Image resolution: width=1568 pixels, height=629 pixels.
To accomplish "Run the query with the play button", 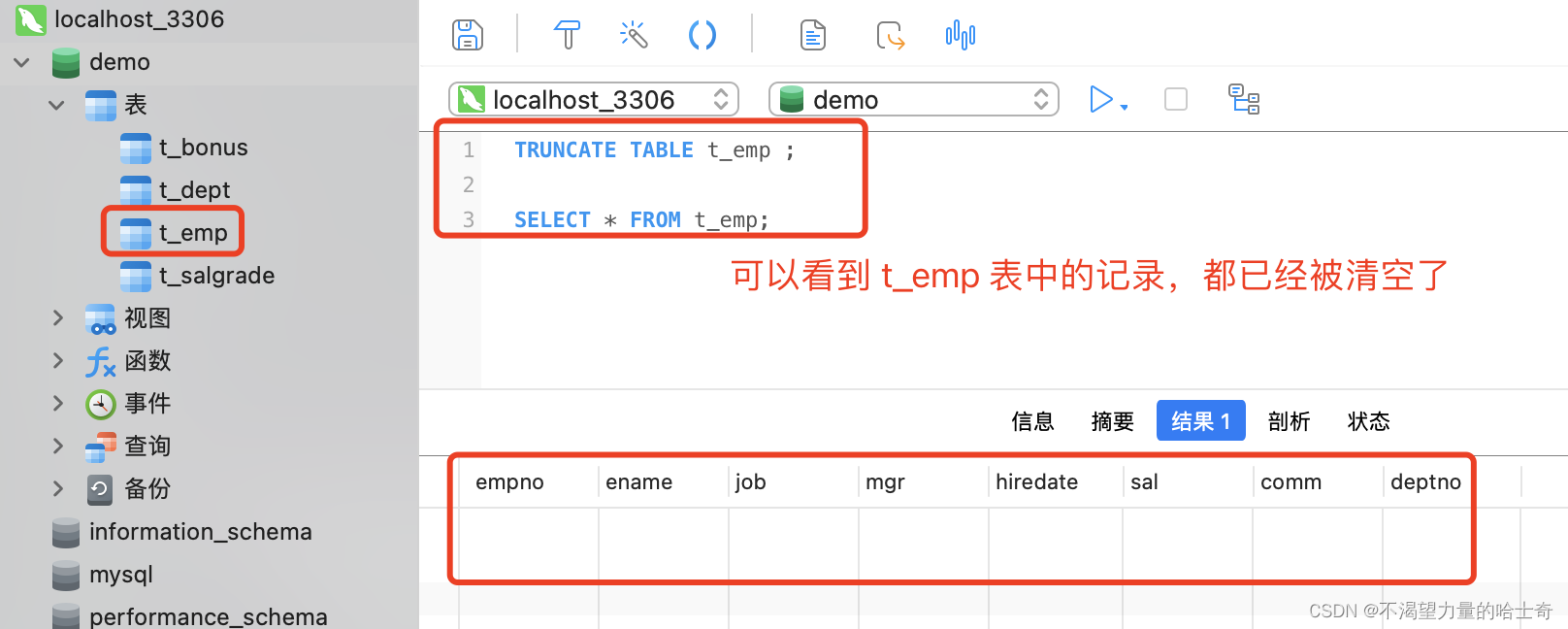I will [1101, 99].
